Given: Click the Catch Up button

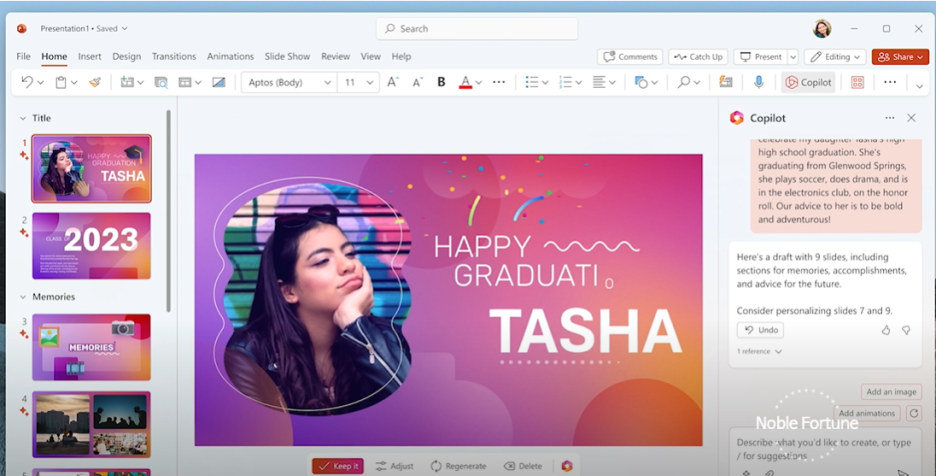Looking at the screenshot, I should point(698,57).
